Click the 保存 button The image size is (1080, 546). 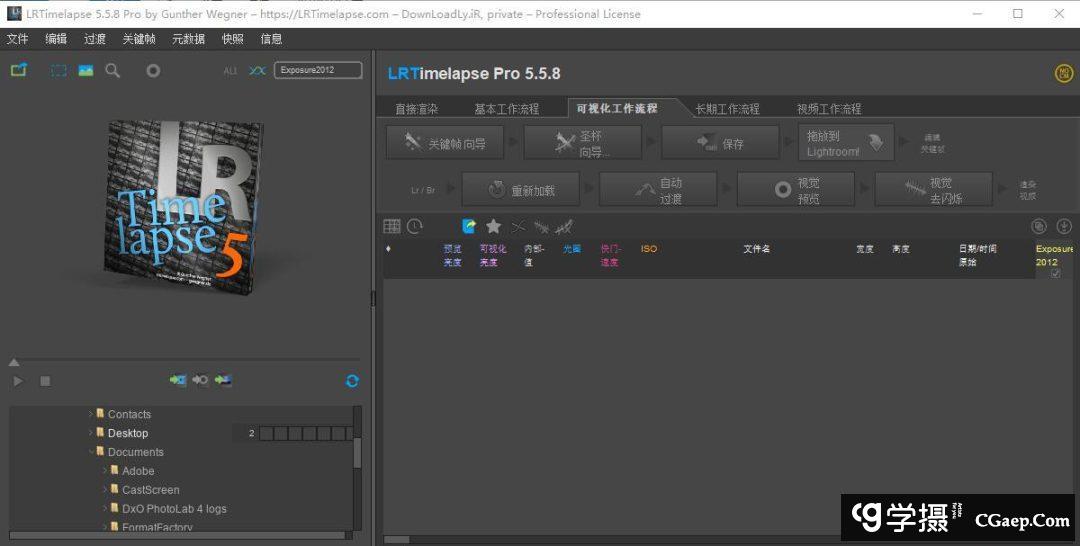(x=720, y=143)
